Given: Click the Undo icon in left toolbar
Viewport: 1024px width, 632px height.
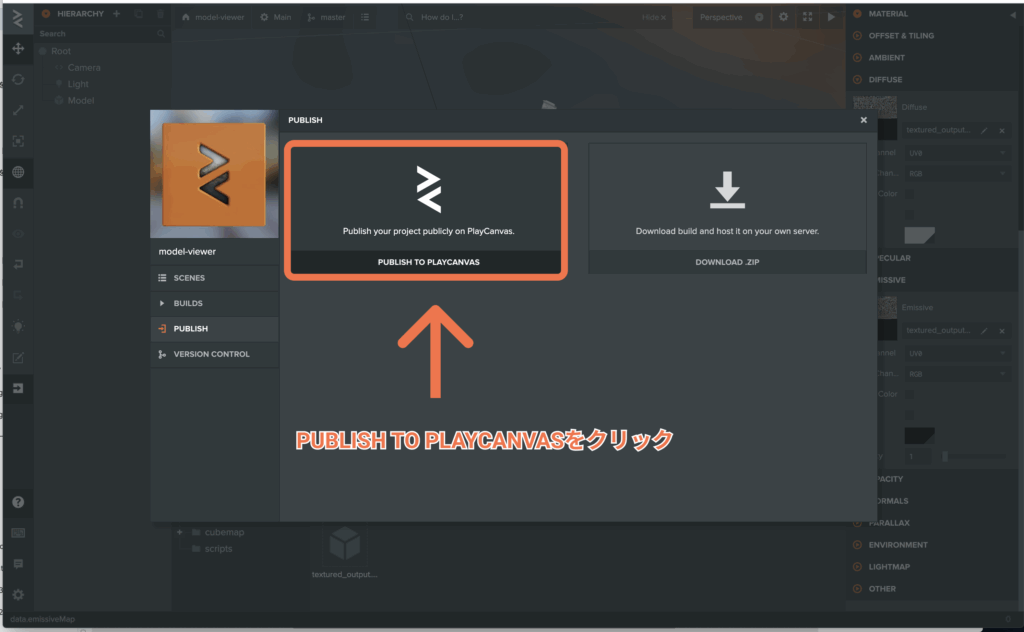Looking at the screenshot, I should click(18, 264).
